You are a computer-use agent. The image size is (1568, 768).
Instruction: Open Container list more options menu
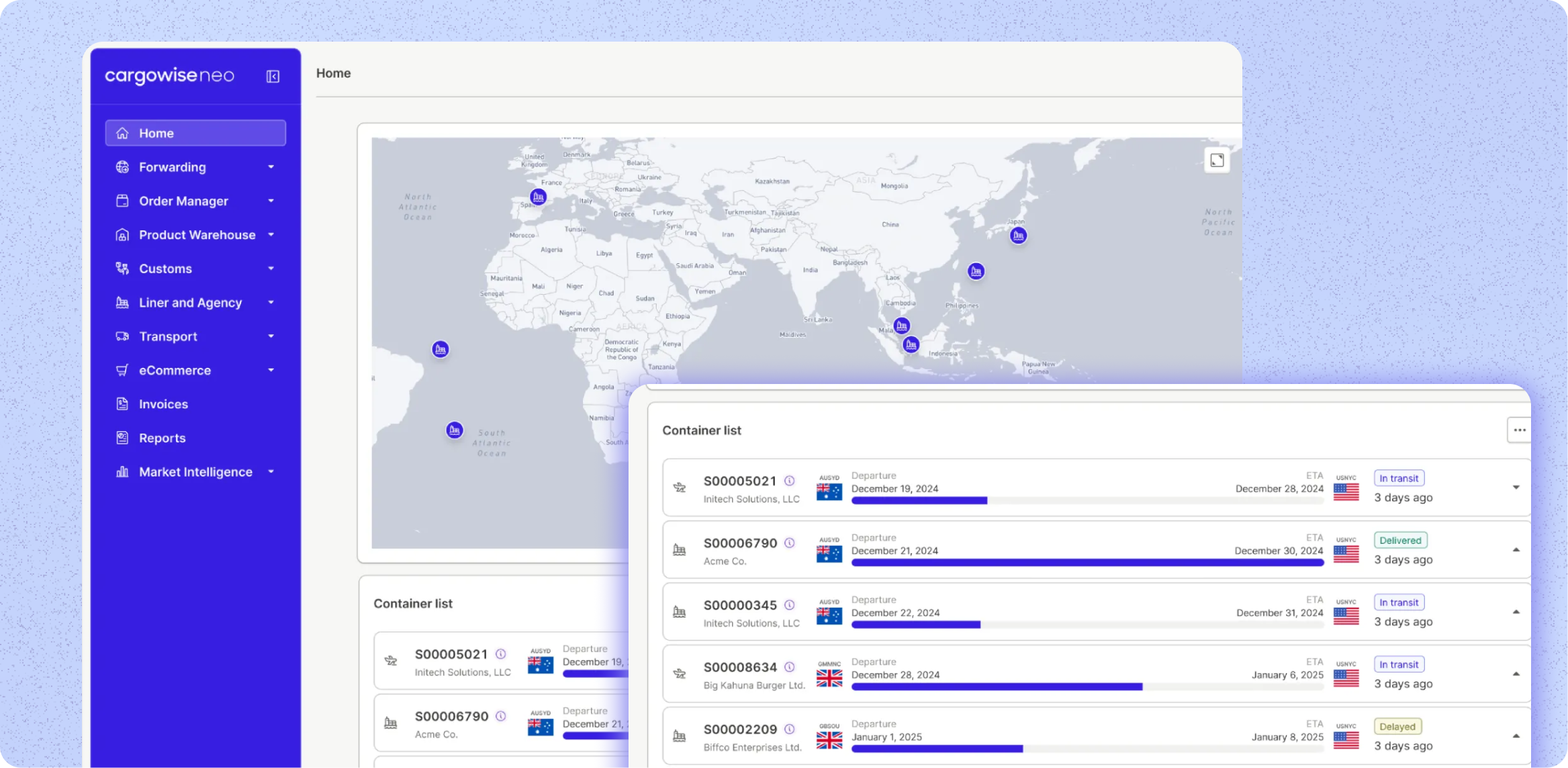(1519, 430)
